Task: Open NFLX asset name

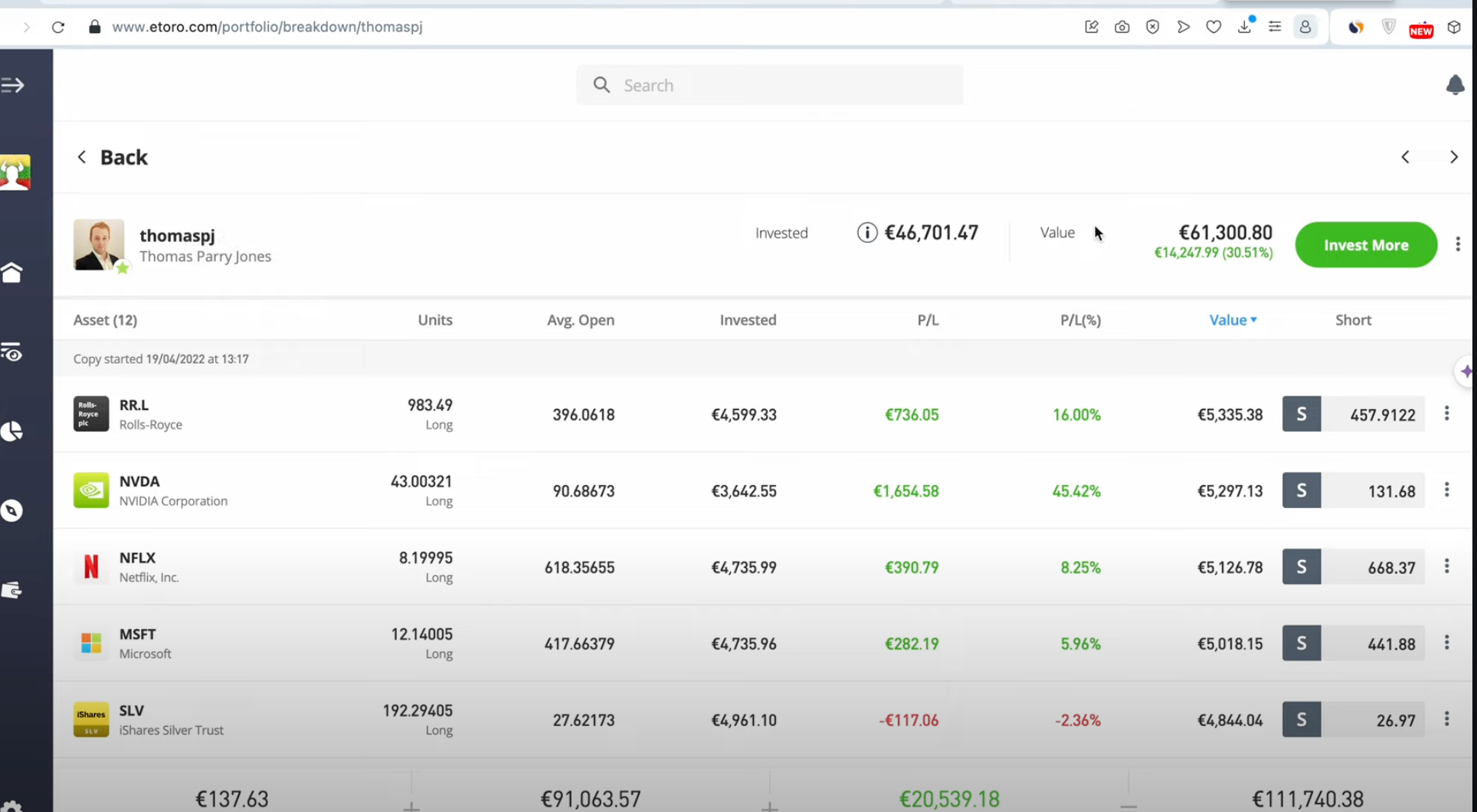Action: [138, 558]
